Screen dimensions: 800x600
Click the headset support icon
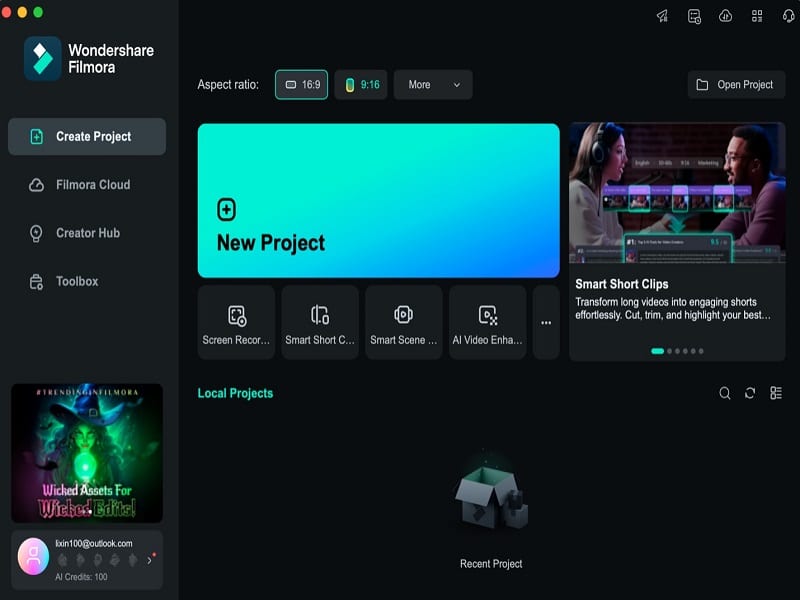788,16
